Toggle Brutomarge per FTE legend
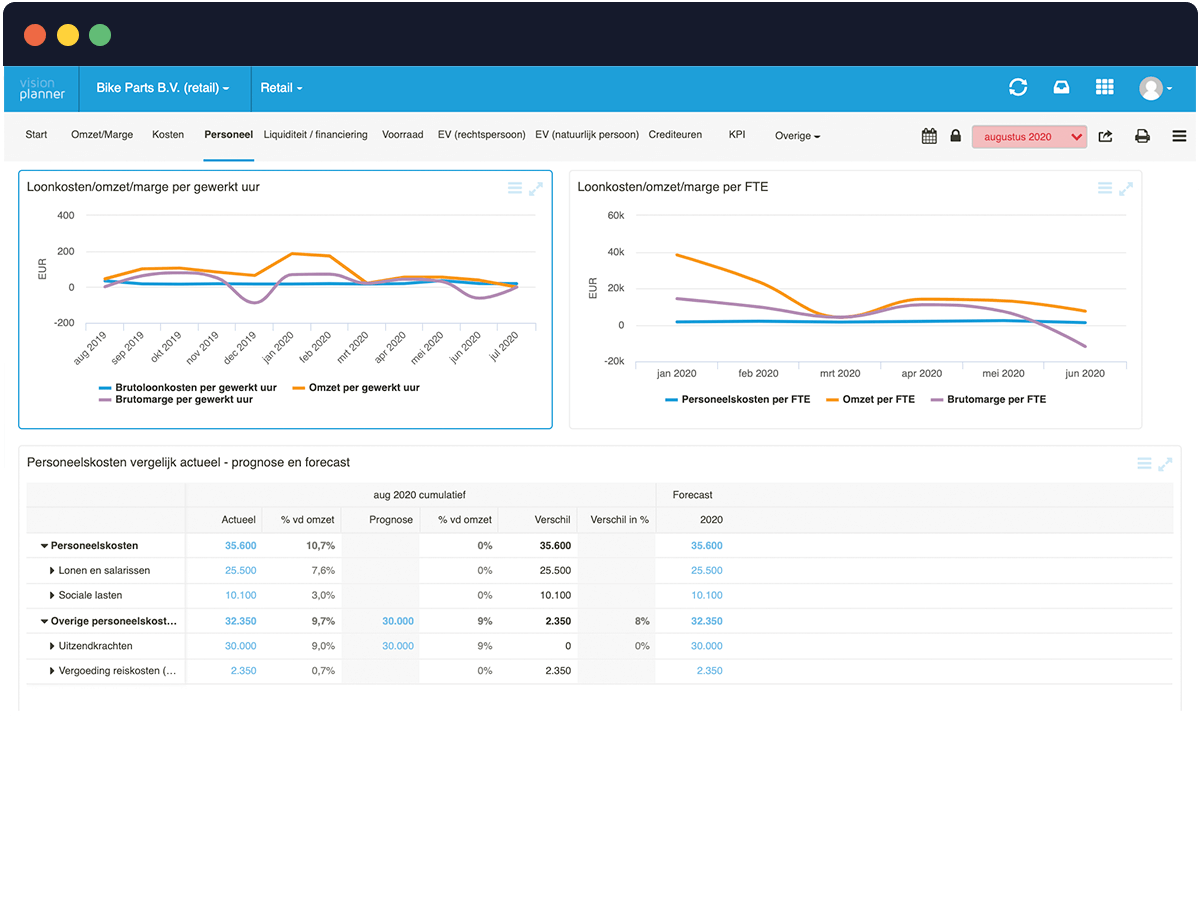The height and width of the screenshot is (900, 1200). click(x=988, y=399)
